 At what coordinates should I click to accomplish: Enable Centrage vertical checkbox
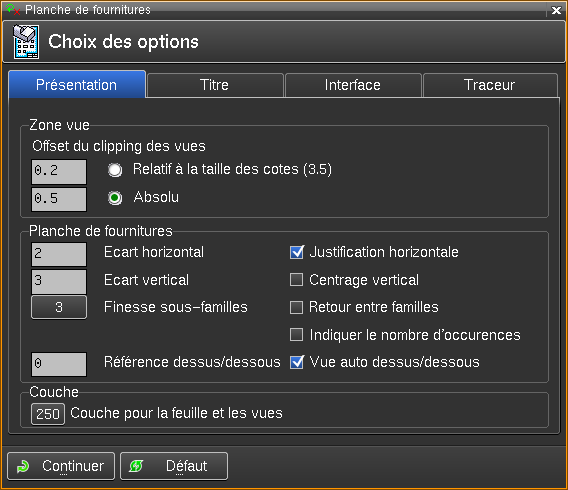tap(296, 280)
